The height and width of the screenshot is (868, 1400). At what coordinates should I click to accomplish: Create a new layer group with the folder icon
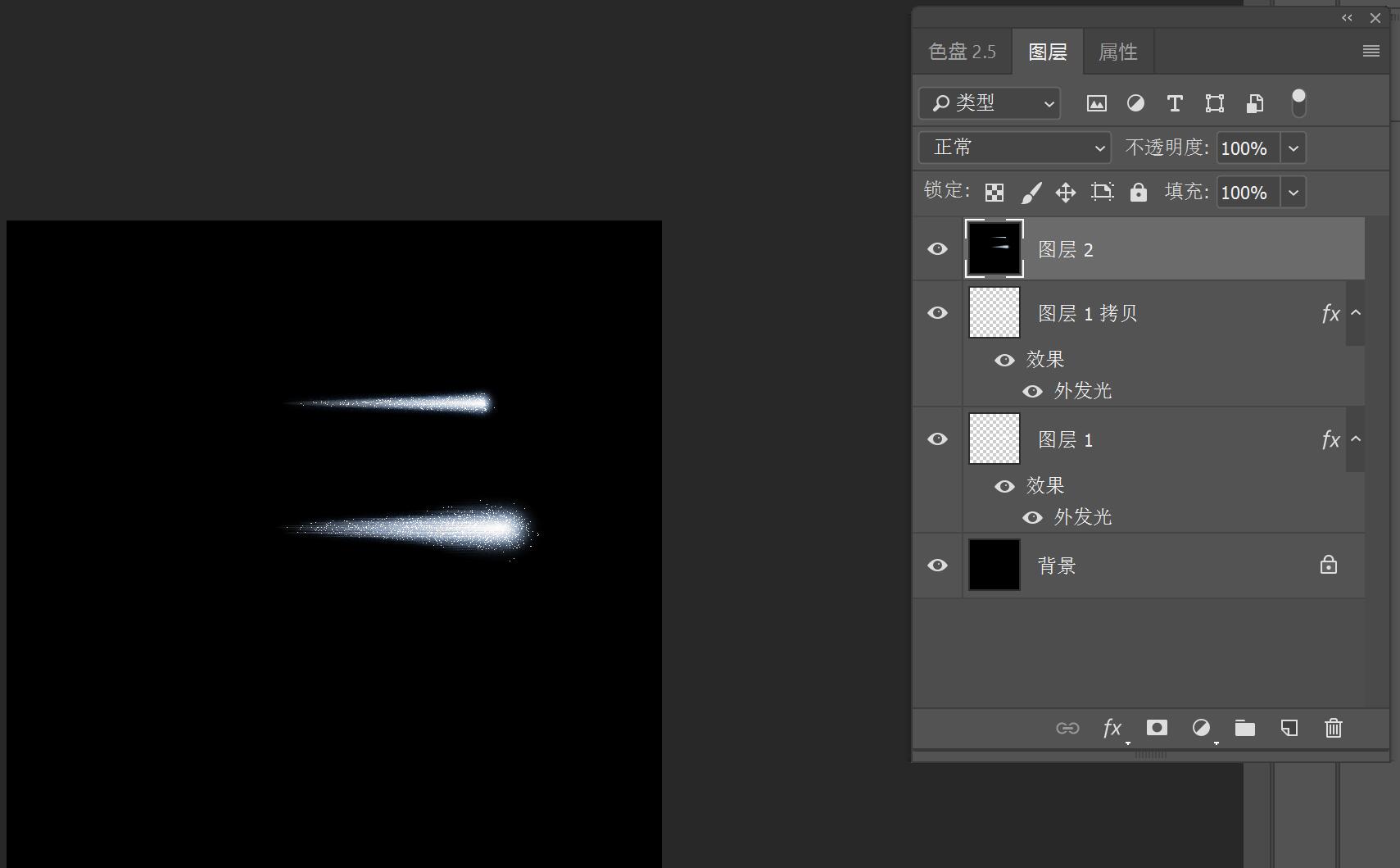pos(1244,728)
